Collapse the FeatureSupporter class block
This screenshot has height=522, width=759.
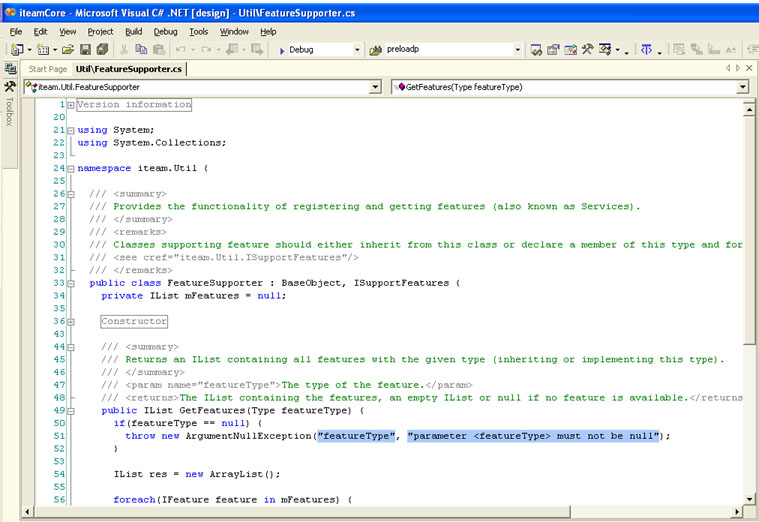[71, 283]
